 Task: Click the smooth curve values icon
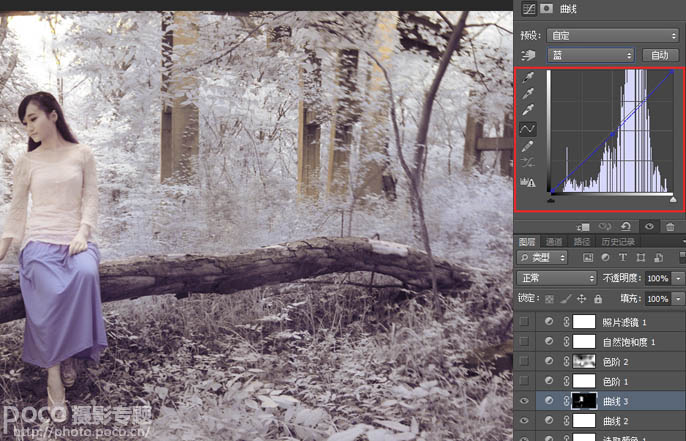pyautogui.click(x=528, y=163)
